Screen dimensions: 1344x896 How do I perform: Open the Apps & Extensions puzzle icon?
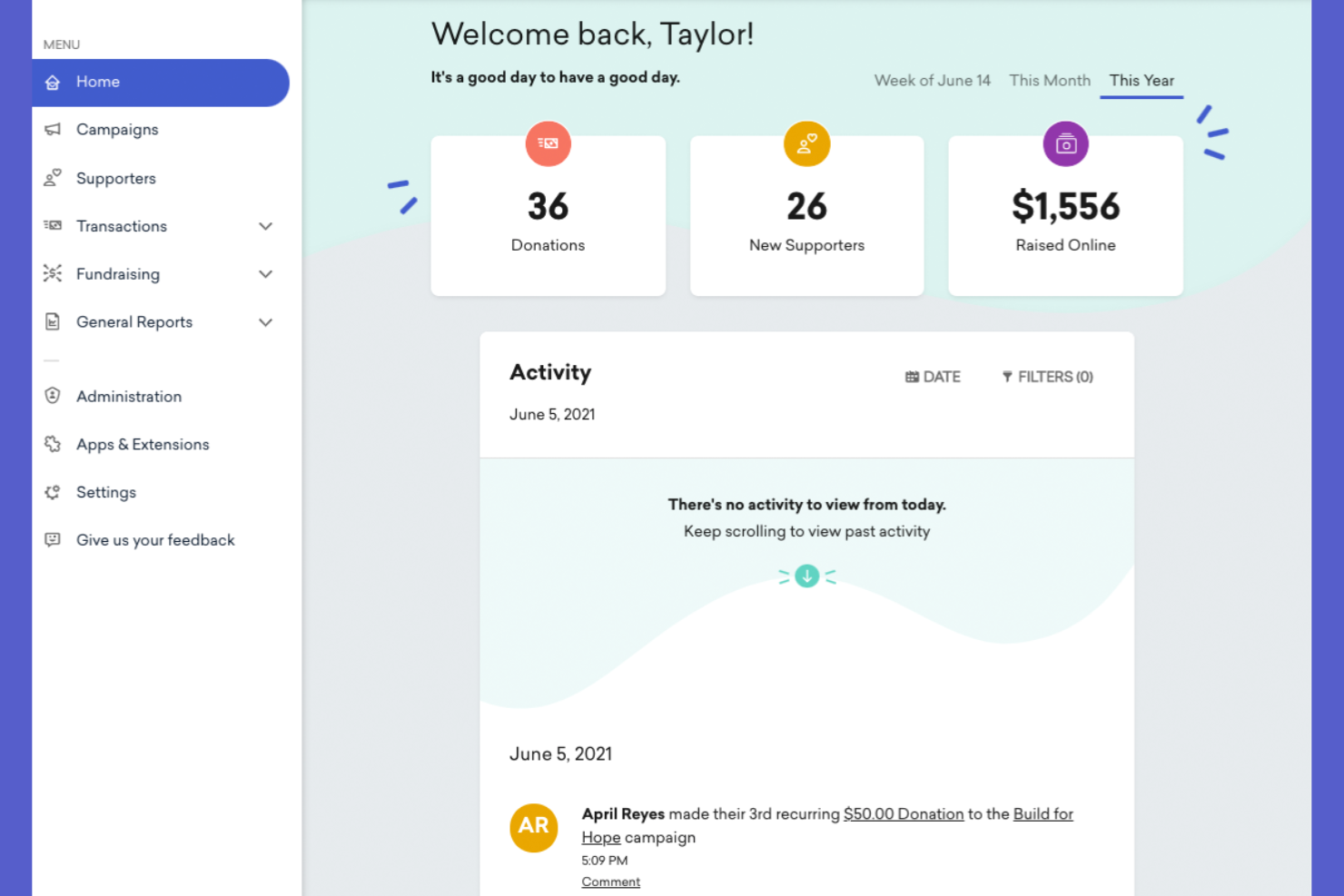53,444
